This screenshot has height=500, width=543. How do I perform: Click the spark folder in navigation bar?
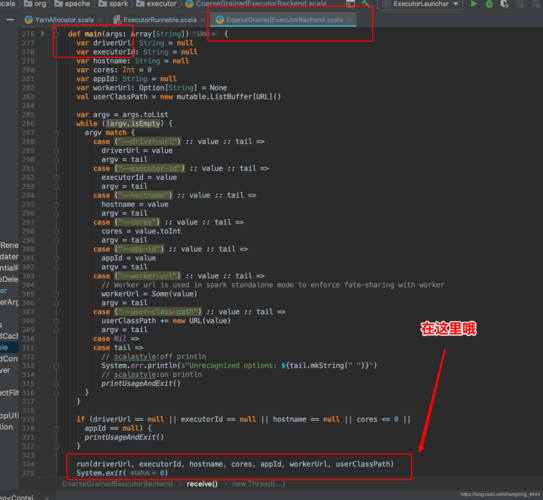[x=114, y=4]
